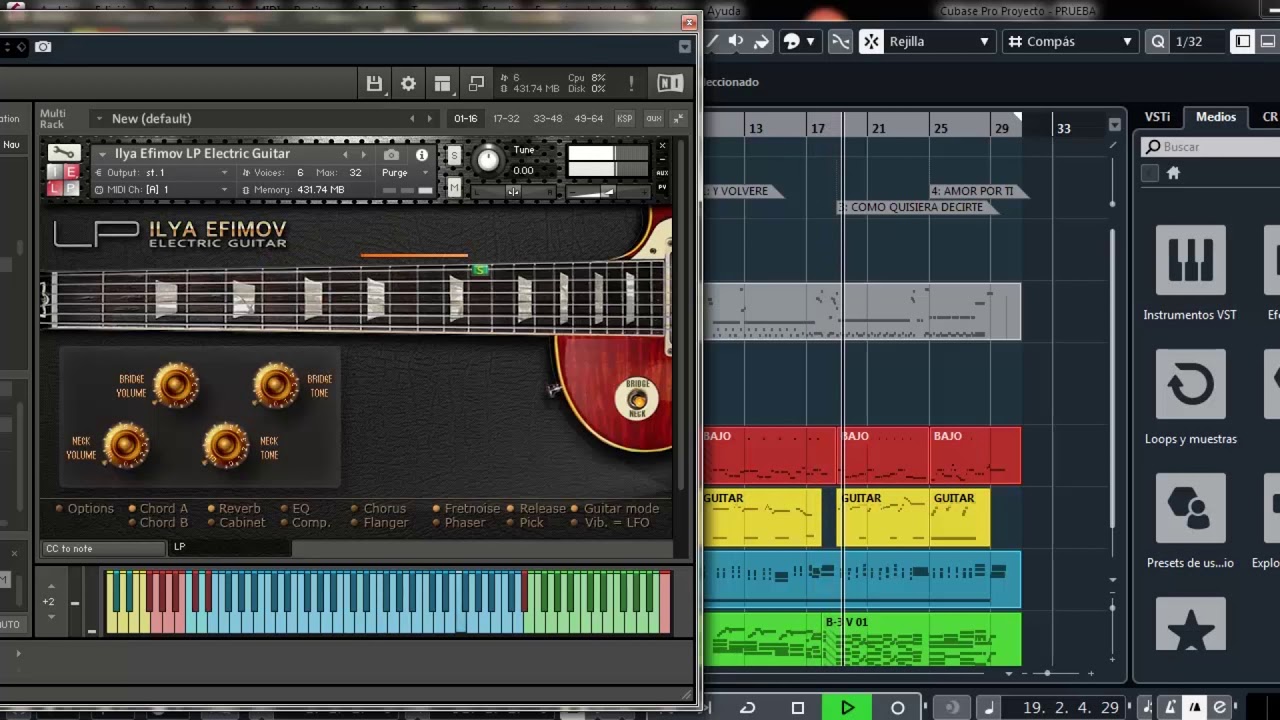Toggle the Phaser effect LED
Image resolution: width=1280 pixels, height=720 pixels.
[x=436, y=523]
